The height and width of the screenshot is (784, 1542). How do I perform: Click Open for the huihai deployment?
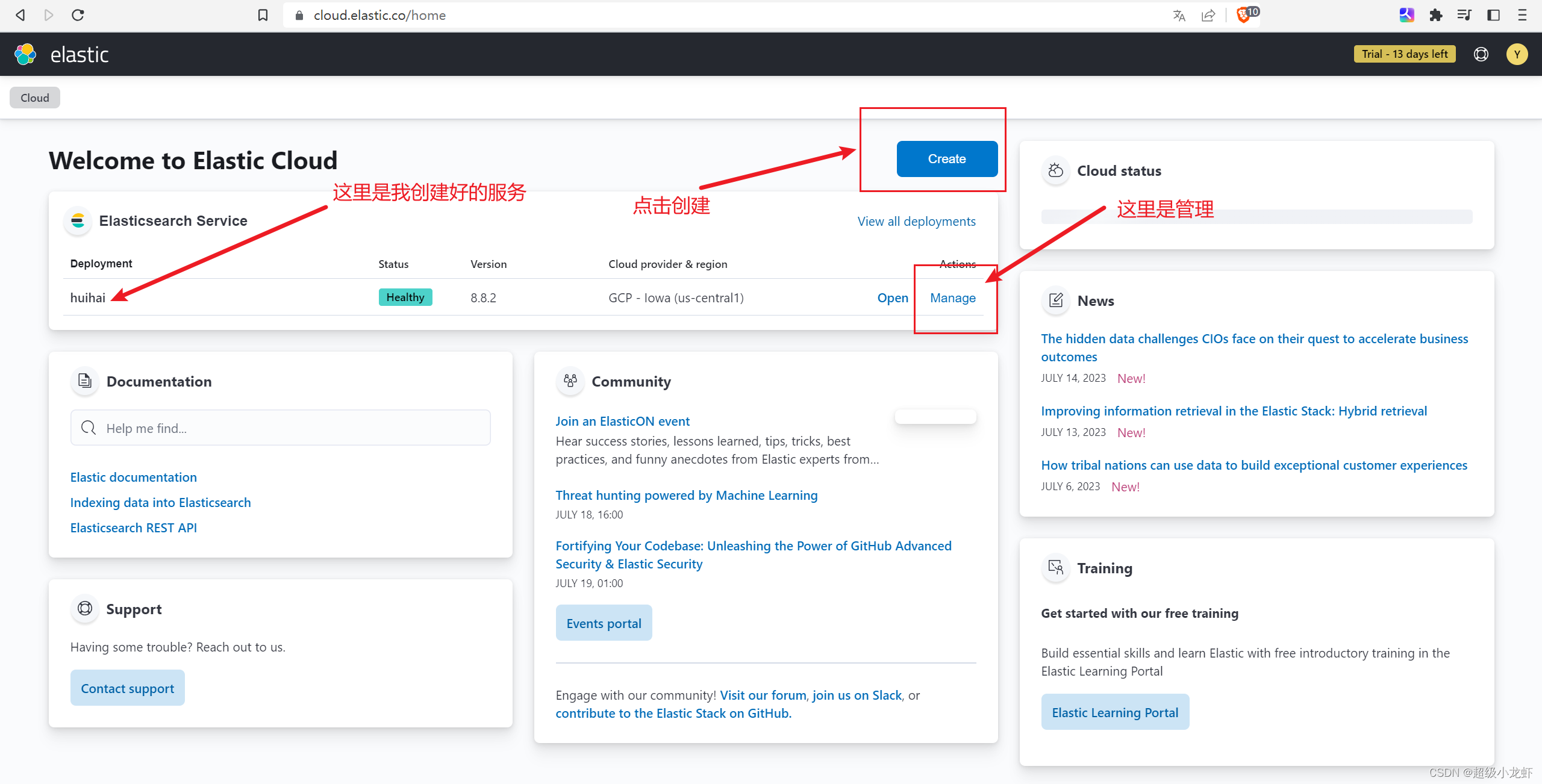point(893,297)
